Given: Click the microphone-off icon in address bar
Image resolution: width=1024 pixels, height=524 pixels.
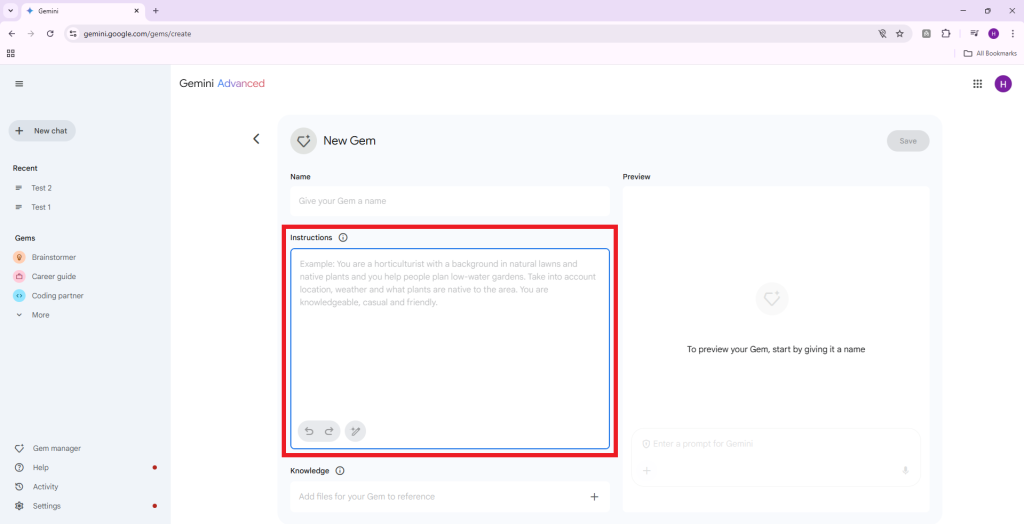Looking at the screenshot, I should (882, 33).
